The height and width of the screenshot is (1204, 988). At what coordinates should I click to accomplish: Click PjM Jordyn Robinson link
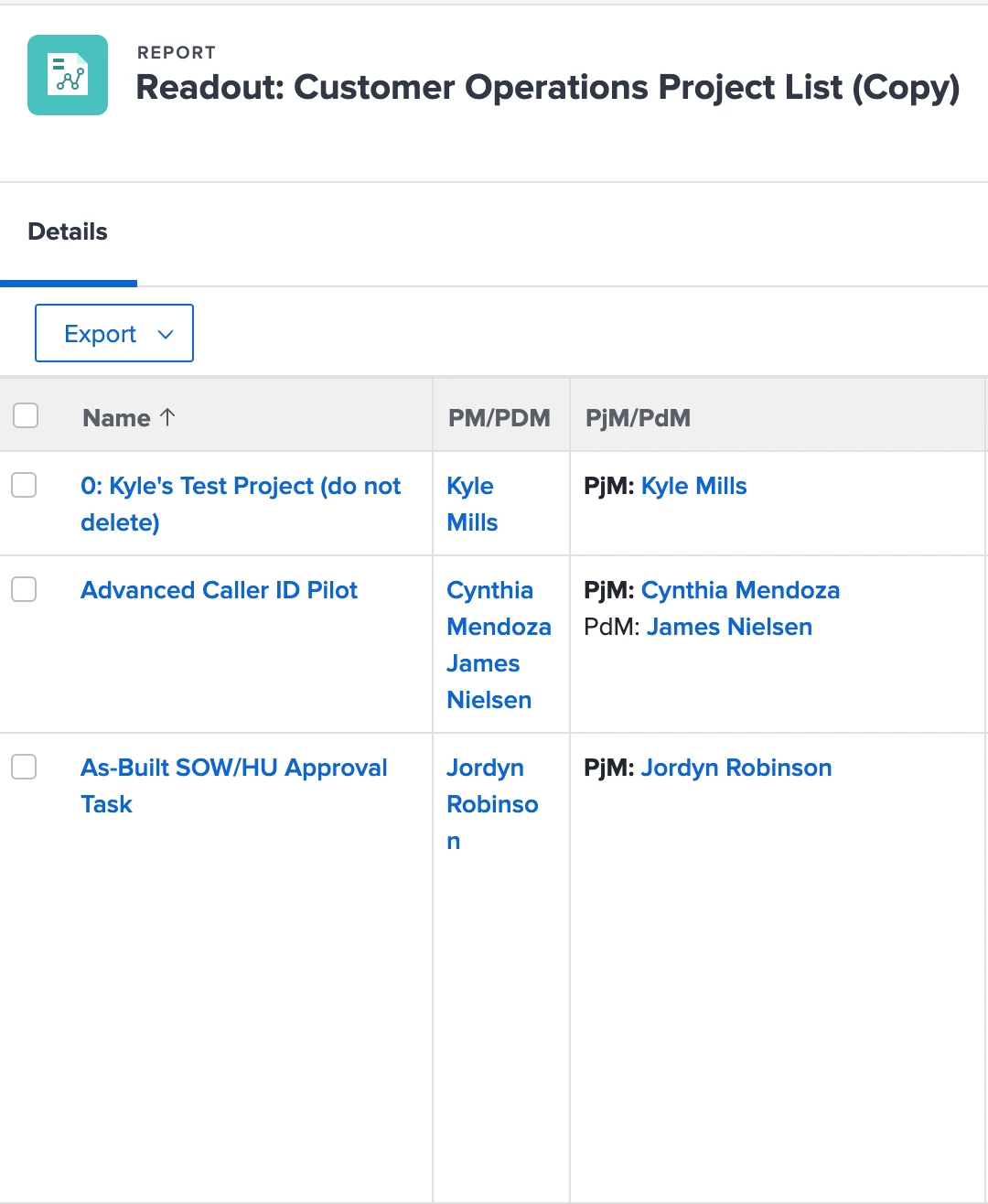[736, 768]
